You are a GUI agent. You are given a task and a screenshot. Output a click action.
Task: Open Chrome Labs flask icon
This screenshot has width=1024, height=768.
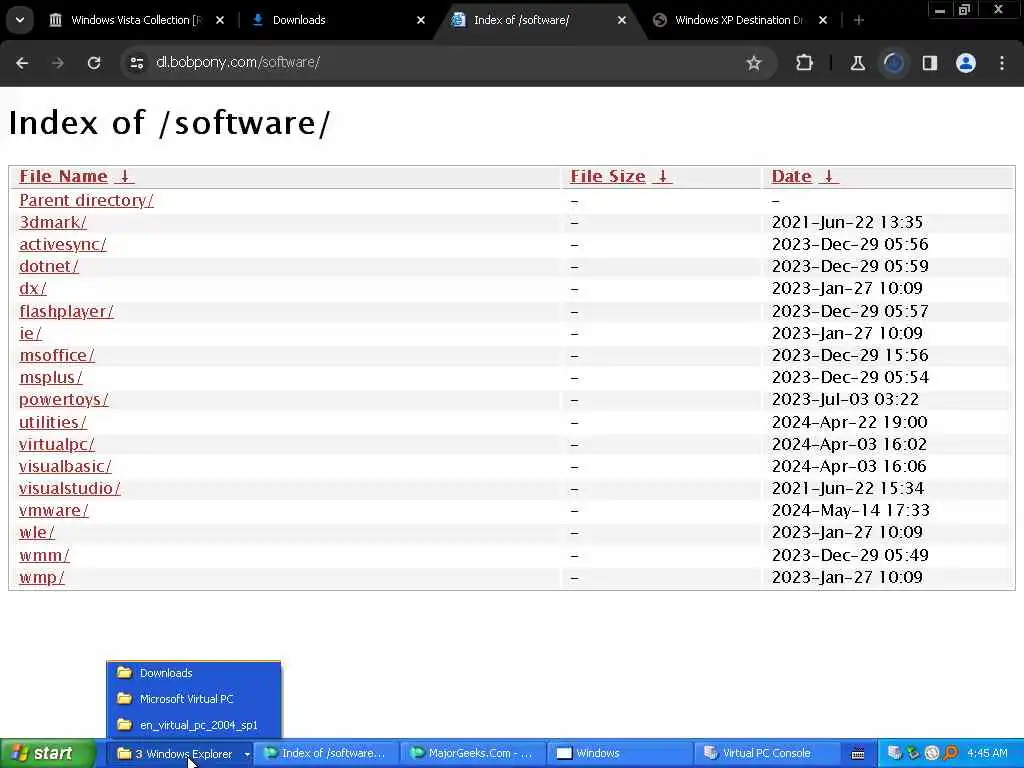[857, 63]
